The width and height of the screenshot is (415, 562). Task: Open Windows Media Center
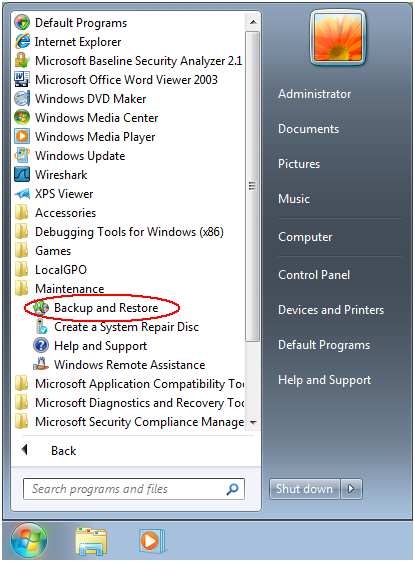[x=97, y=118]
